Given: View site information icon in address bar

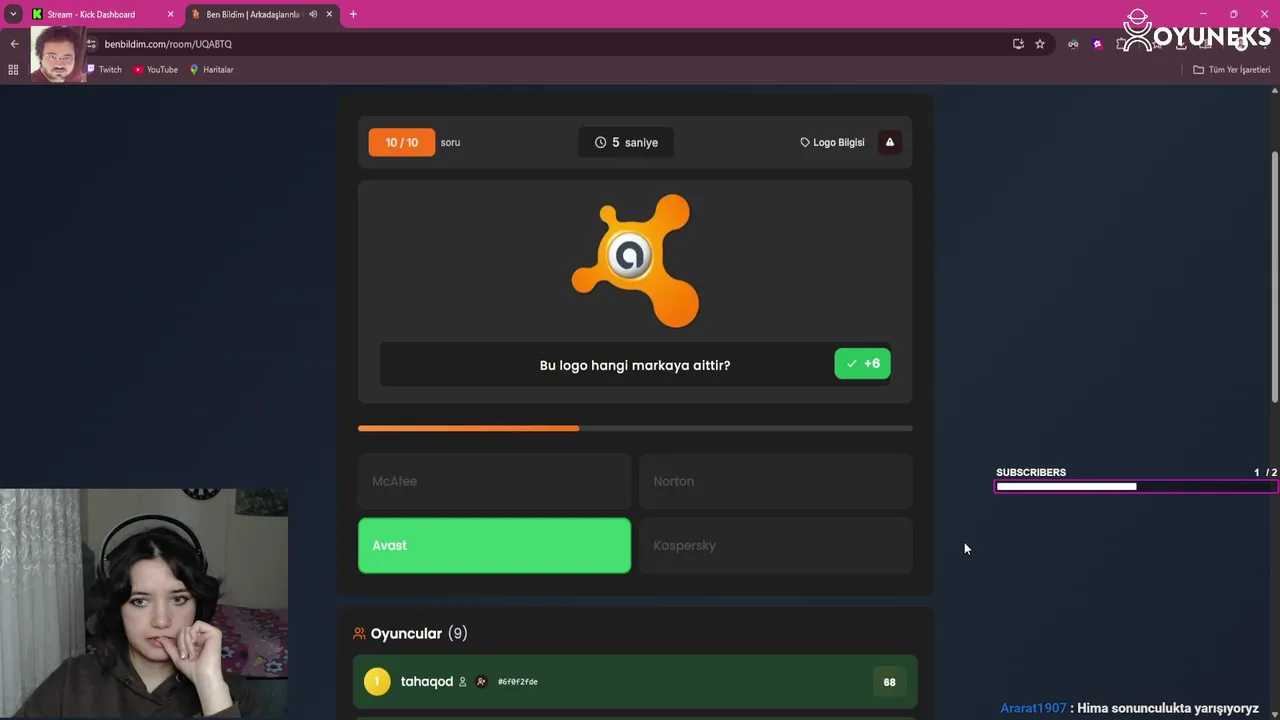Looking at the screenshot, I should coord(92,44).
